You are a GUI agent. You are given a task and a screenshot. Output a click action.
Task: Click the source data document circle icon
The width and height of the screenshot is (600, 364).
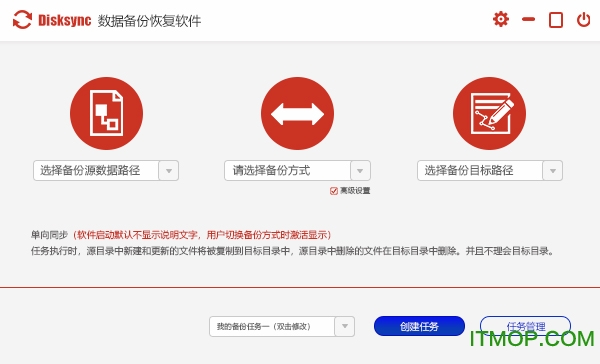(106, 113)
